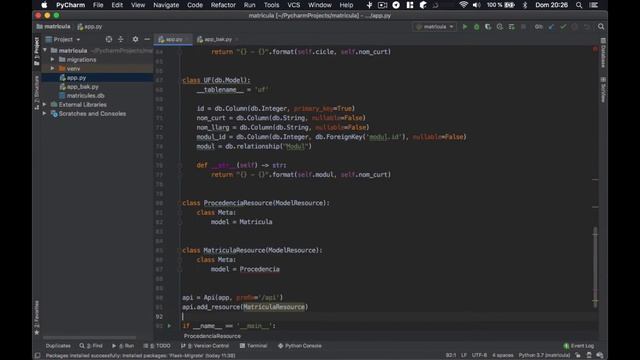Fold the class UF code block in the gutter
640x360 pixels.
click(180, 80)
